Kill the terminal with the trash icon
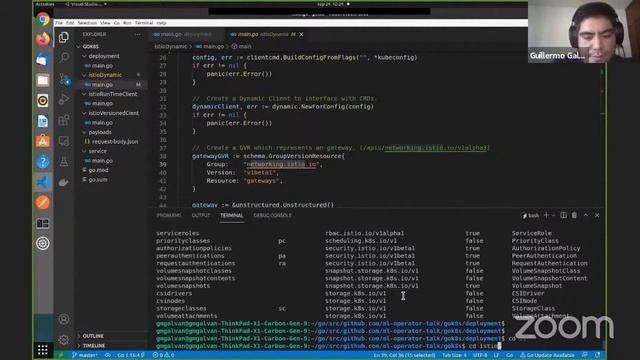 (x=574, y=215)
